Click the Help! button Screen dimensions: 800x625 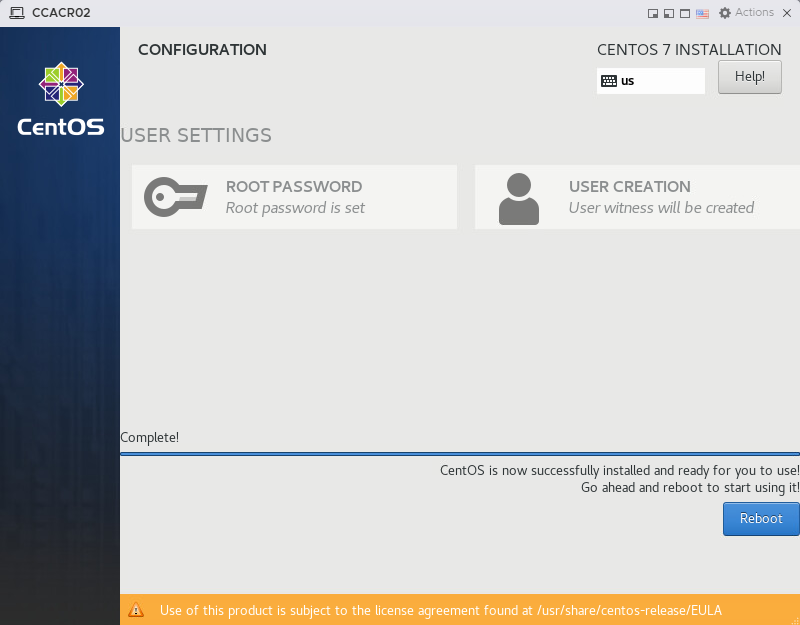(x=749, y=77)
